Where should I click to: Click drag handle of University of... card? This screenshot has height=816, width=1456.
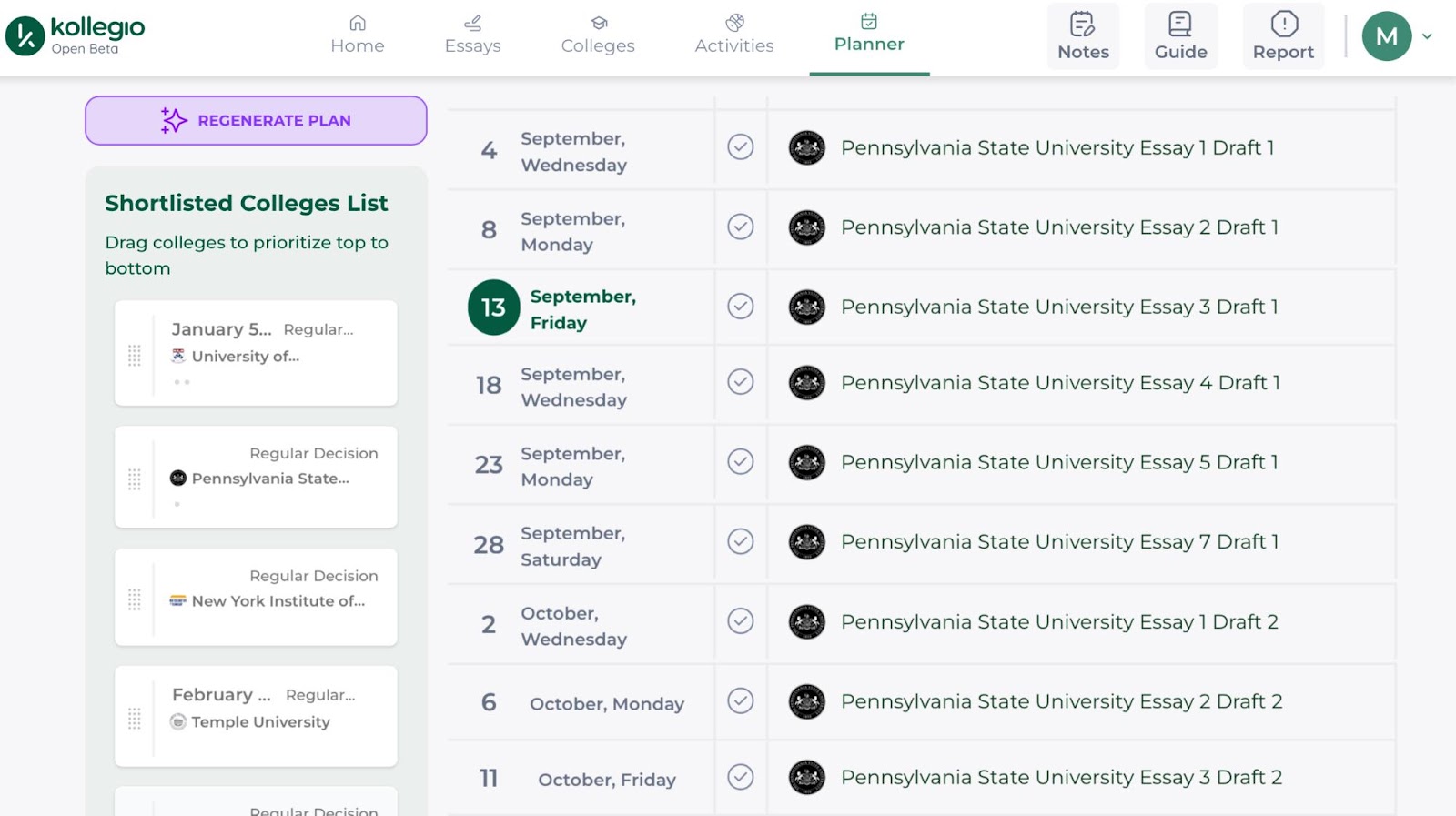coord(135,356)
